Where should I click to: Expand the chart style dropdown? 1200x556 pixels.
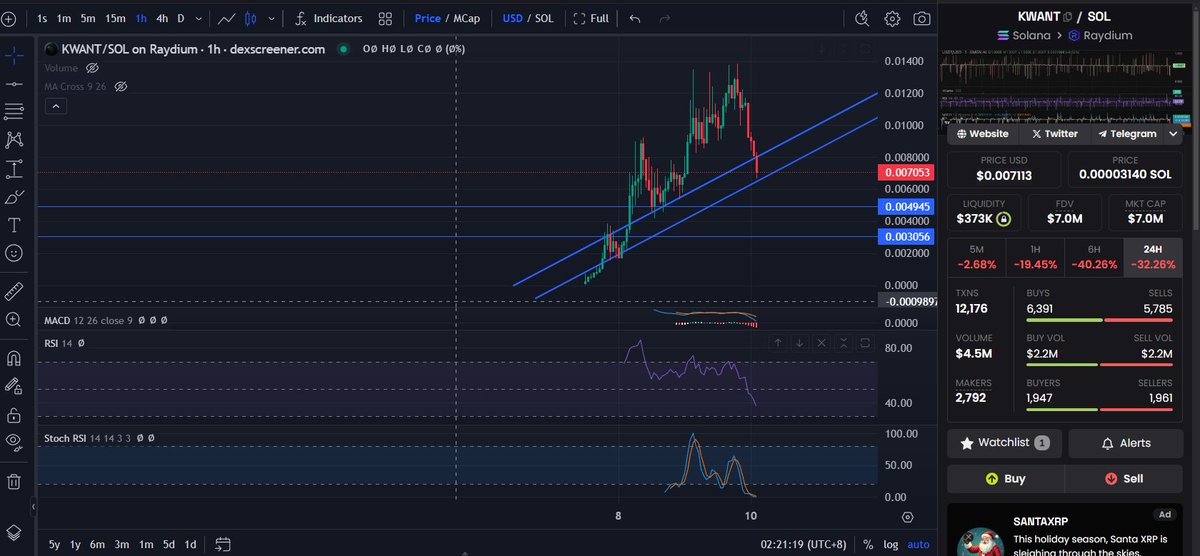270,18
